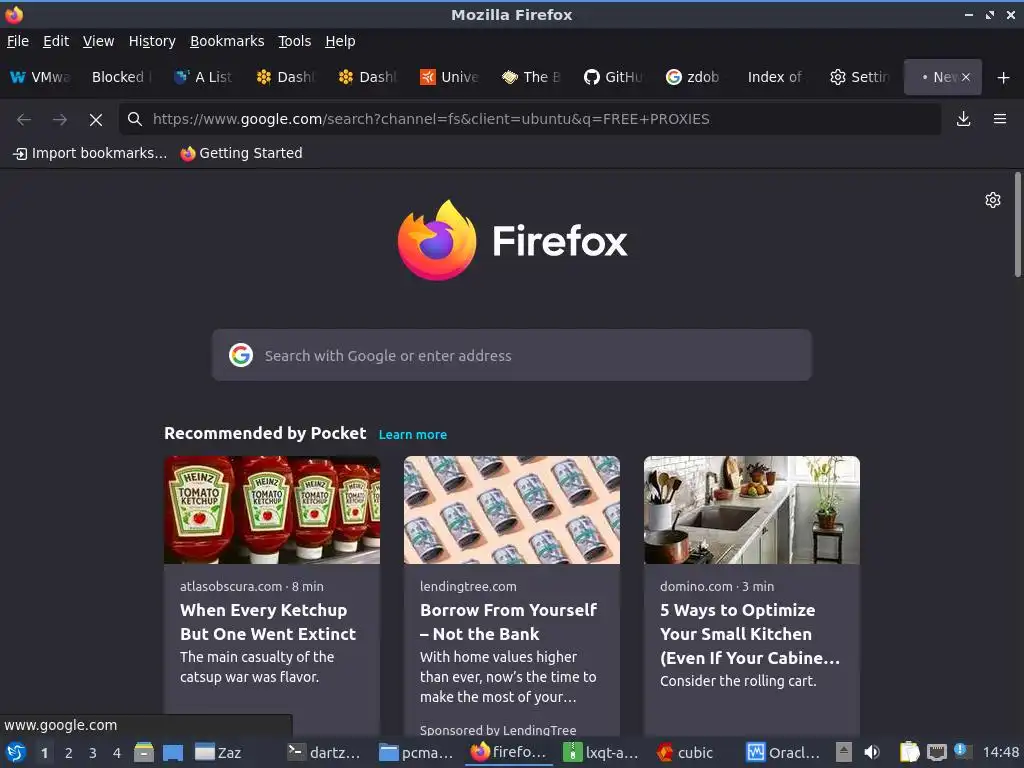This screenshot has height=768, width=1024.
Task: Switch to the firefox taskbar item
Action: 509,752
